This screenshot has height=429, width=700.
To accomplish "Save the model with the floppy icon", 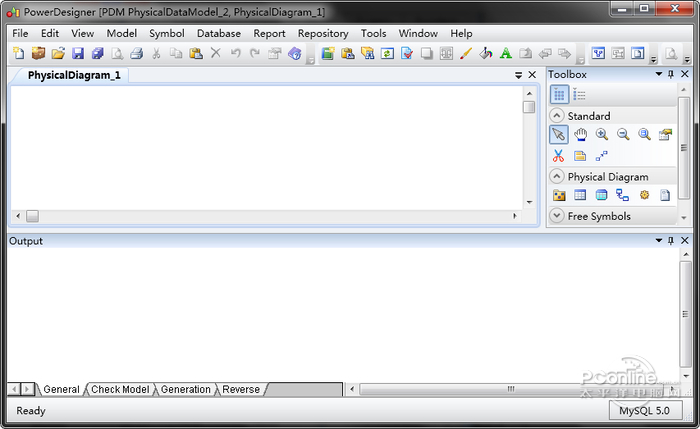I will click(78, 54).
